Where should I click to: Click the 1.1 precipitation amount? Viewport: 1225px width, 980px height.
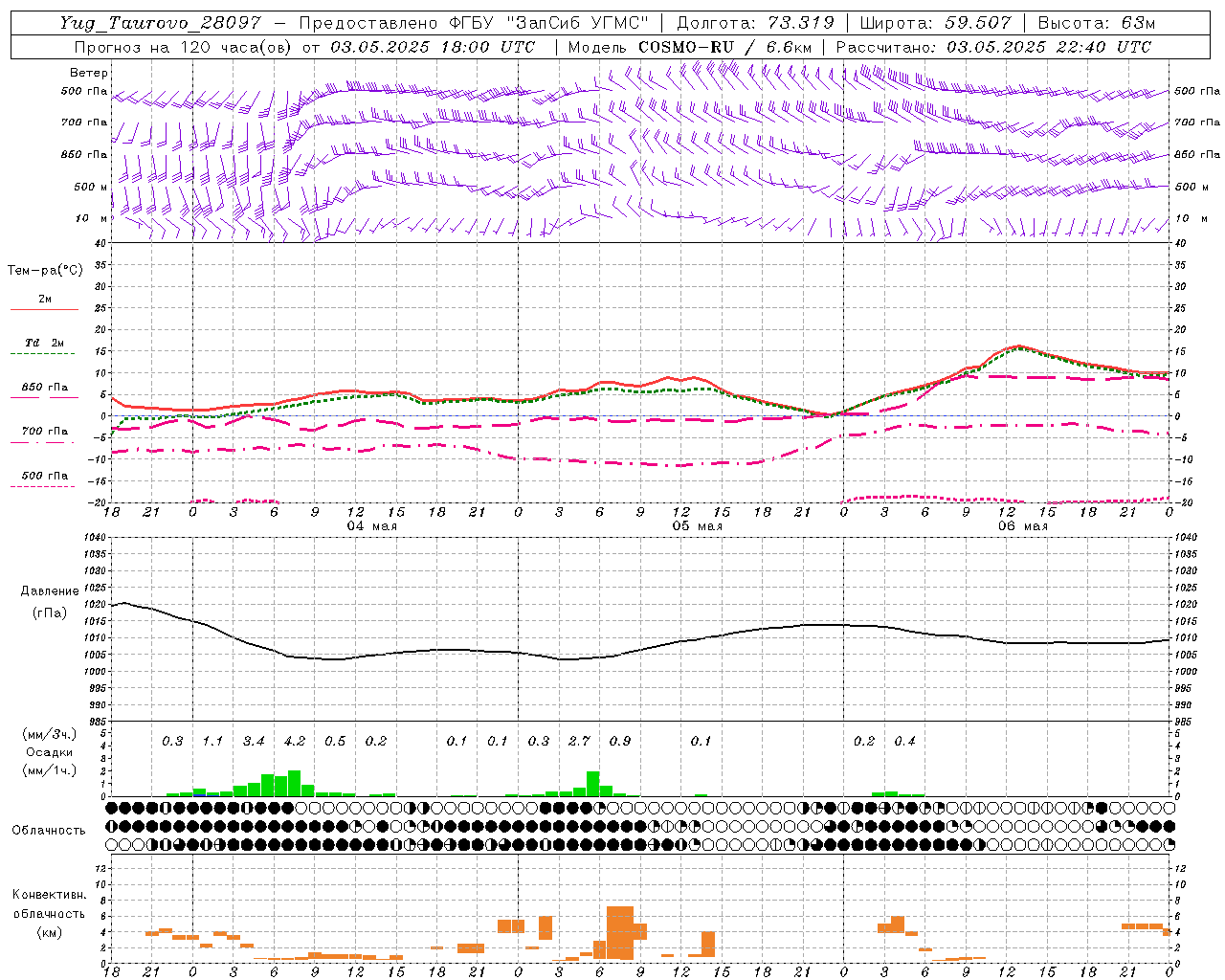[212, 741]
